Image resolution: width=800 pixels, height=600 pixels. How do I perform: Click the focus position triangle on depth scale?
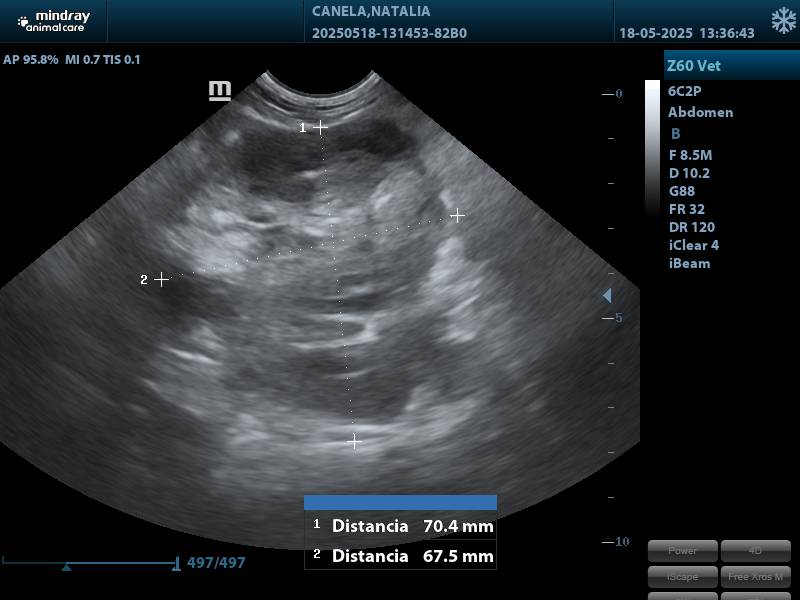(x=606, y=296)
